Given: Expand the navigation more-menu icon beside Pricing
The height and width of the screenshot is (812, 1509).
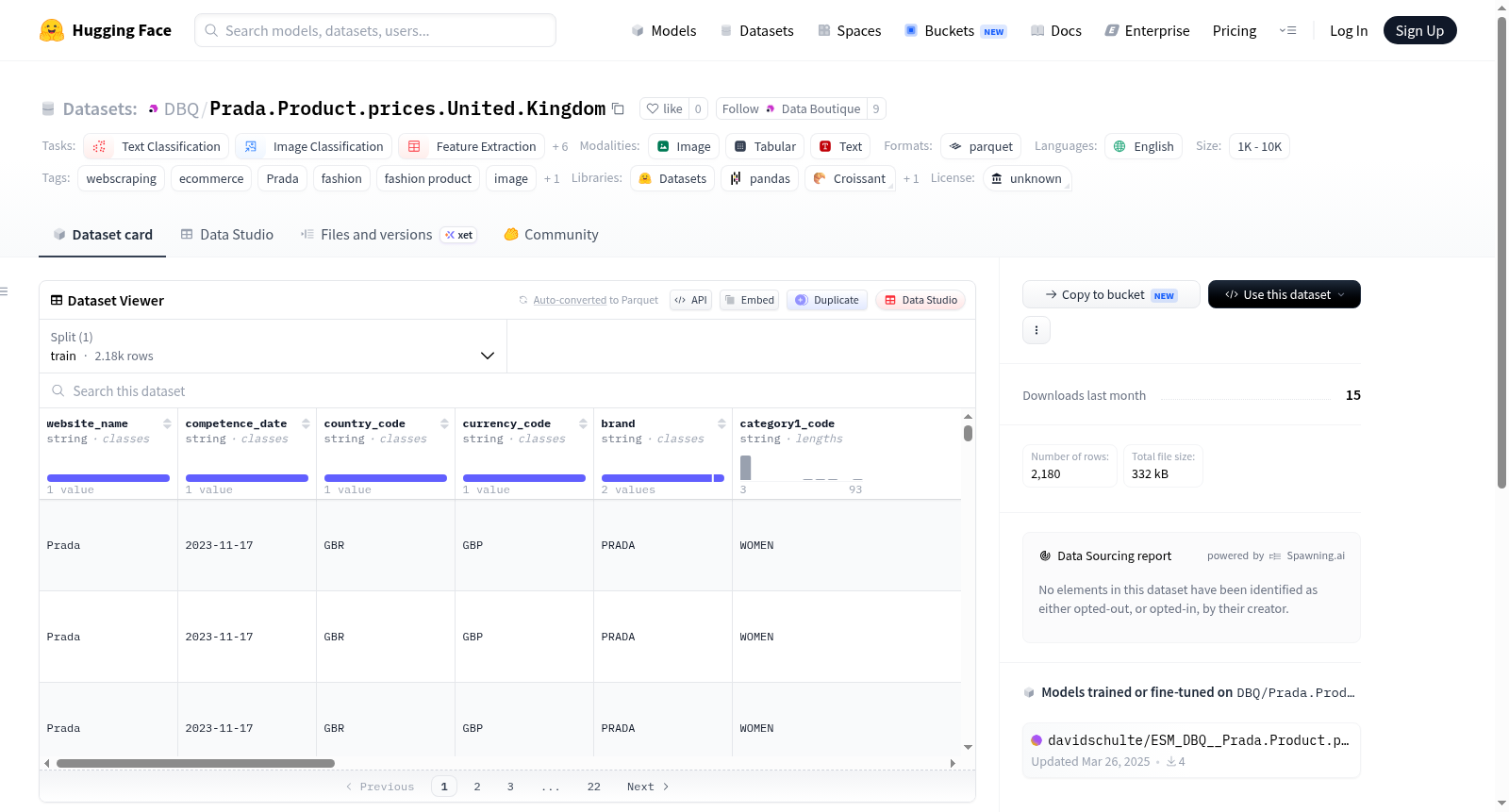Looking at the screenshot, I should pos(1287,30).
